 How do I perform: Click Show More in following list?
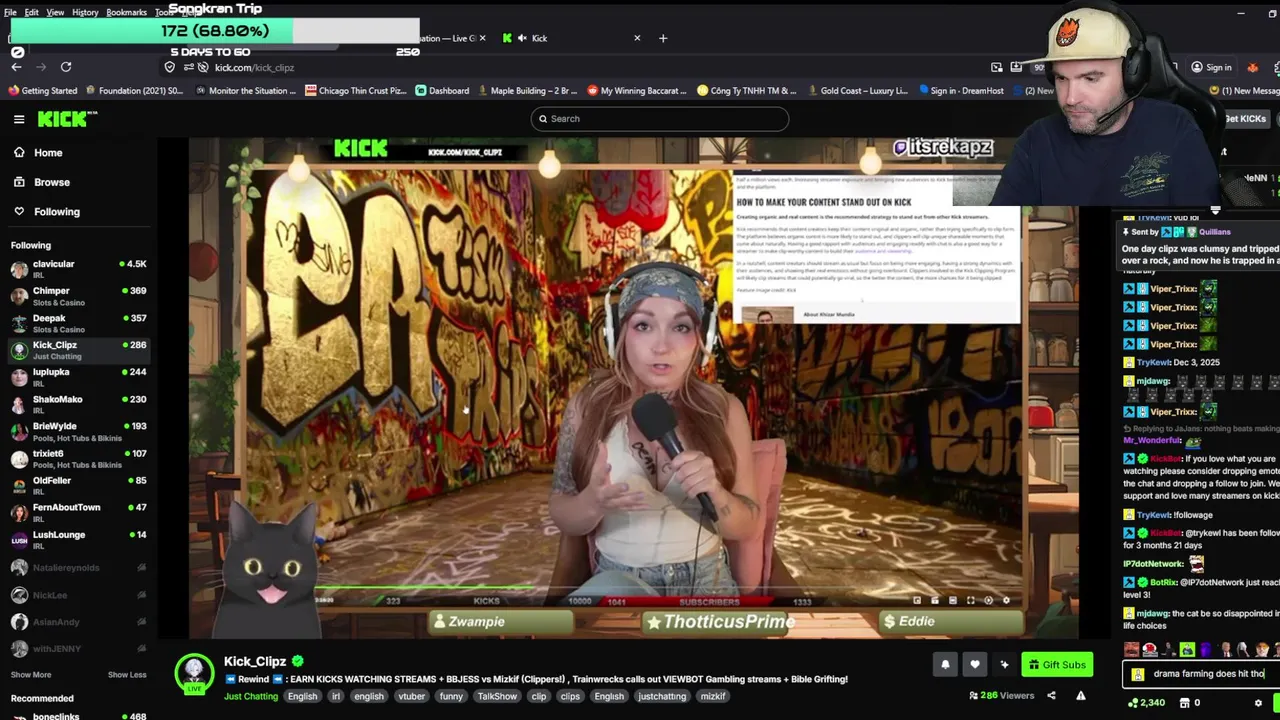(31, 675)
